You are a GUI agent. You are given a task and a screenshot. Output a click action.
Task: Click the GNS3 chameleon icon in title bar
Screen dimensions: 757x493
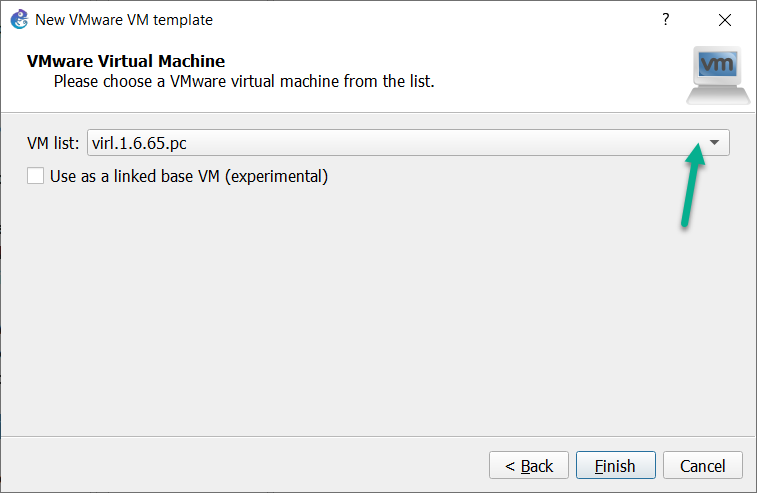point(19,19)
